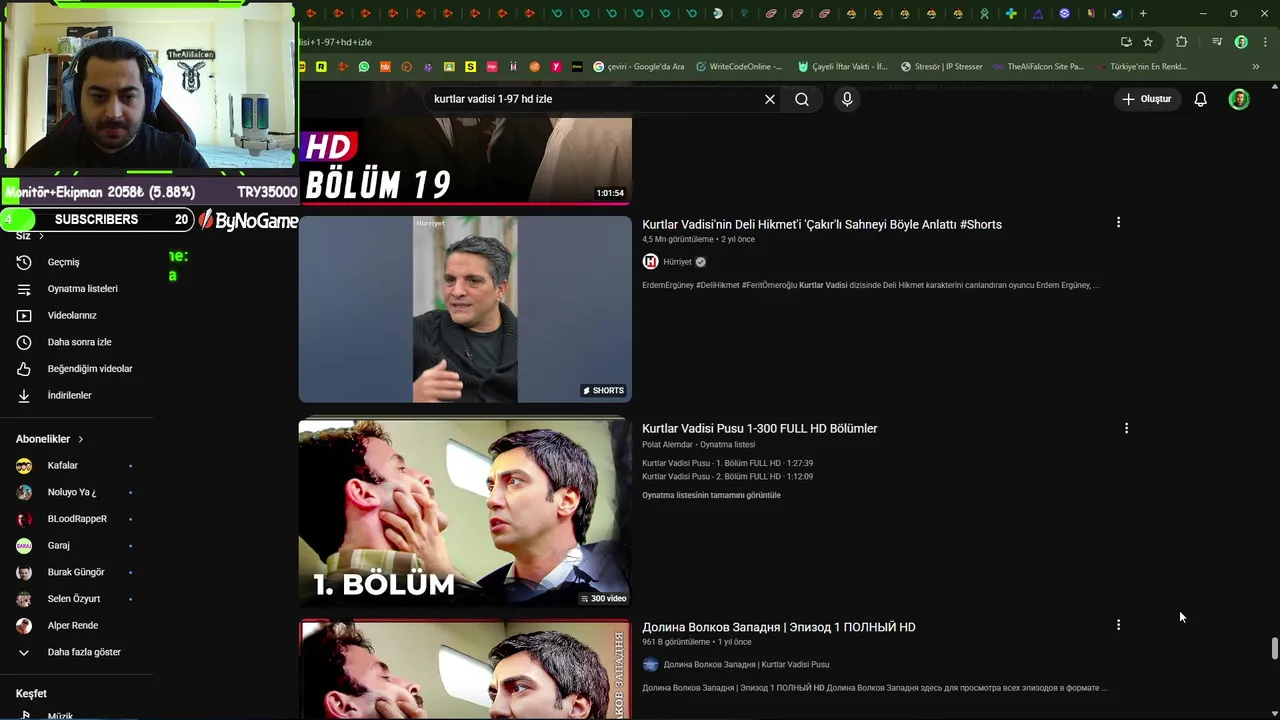Show hidden bookmarks with overflow arrows
The height and width of the screenshot is (720, 1280).
click(x=1256, y=67)
